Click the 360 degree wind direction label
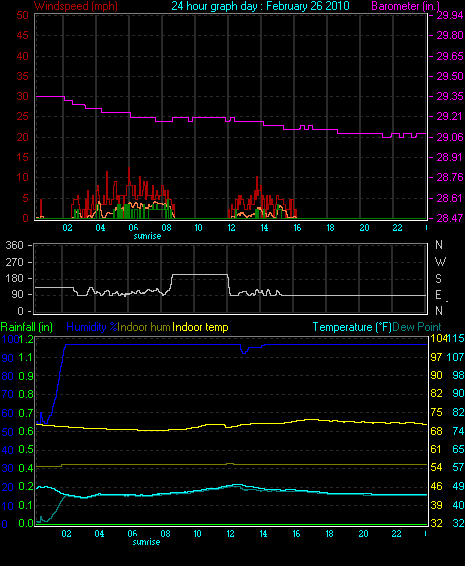This screenshot has width=465, height=566. 14,245
